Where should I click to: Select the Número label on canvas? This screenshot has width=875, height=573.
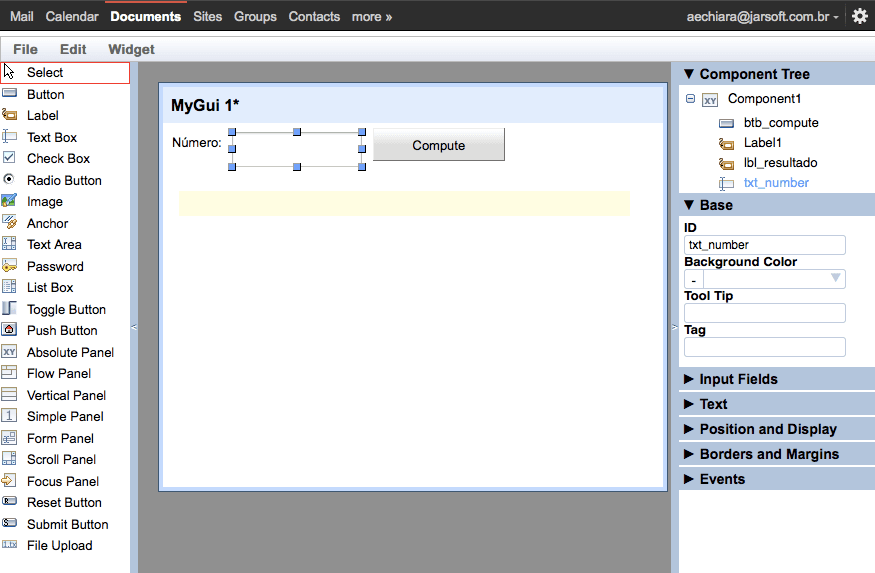click(x=196, y=143)
